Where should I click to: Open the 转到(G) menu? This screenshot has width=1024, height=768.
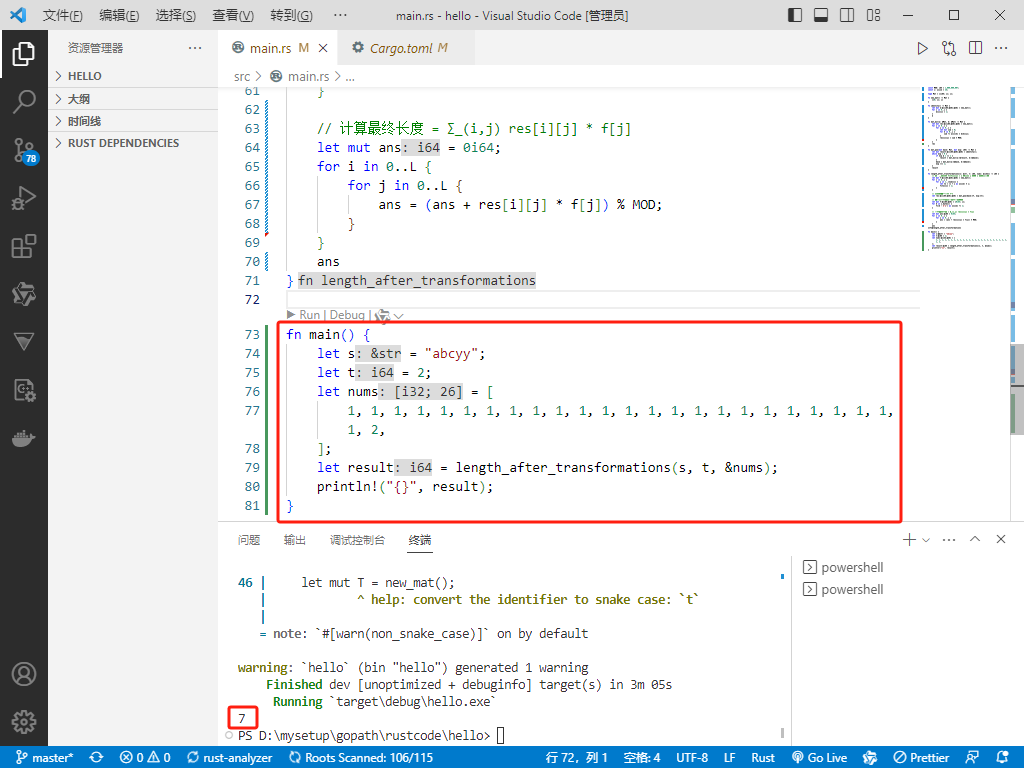[x=291, y=15]
